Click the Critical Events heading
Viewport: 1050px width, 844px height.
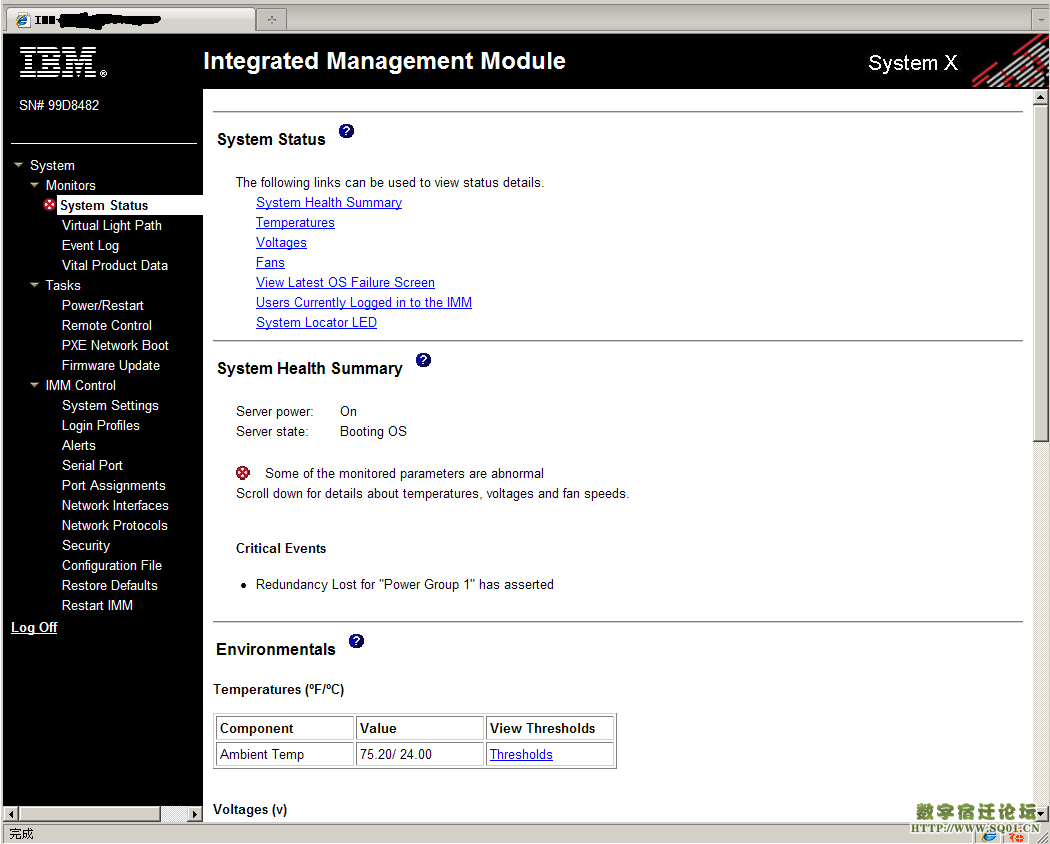tap(281, 549)
